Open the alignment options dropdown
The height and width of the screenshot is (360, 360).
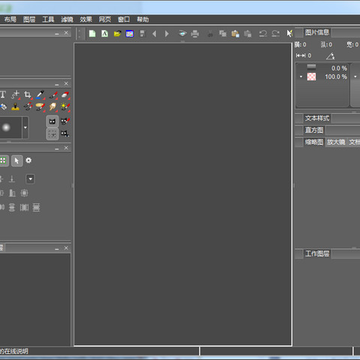tap(30, 179)
